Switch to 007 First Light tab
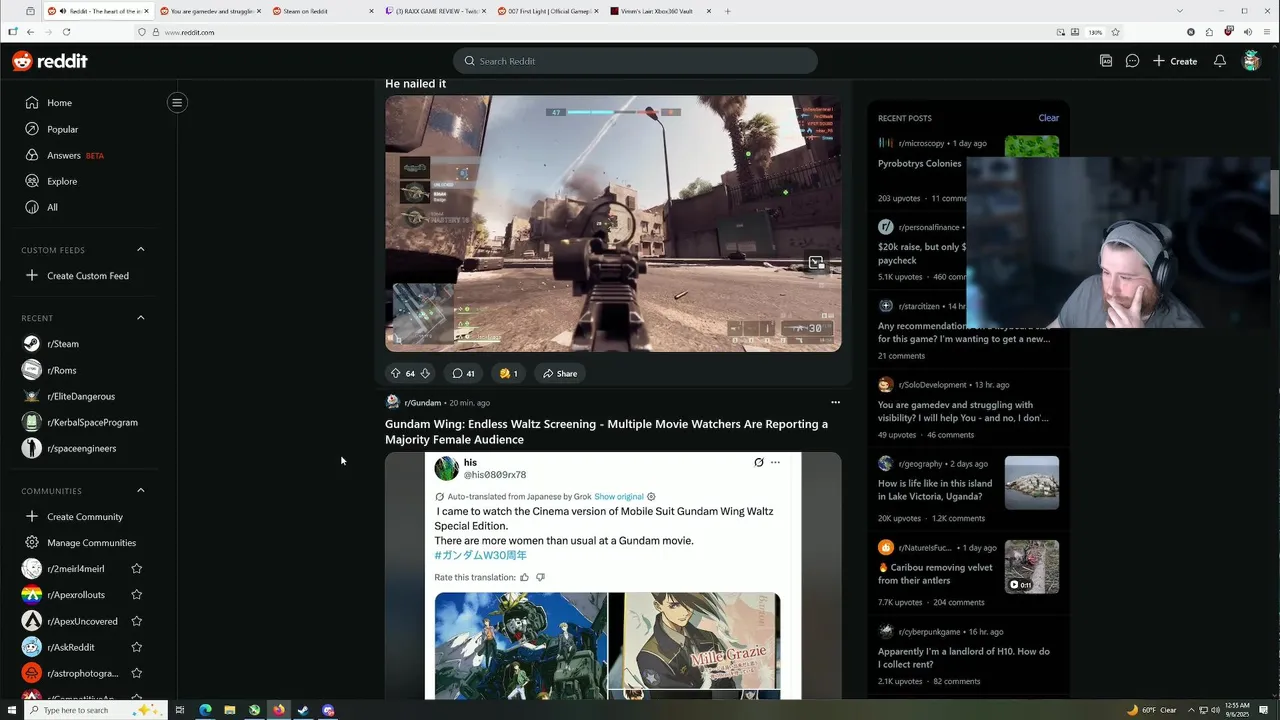 pos(548,11)
